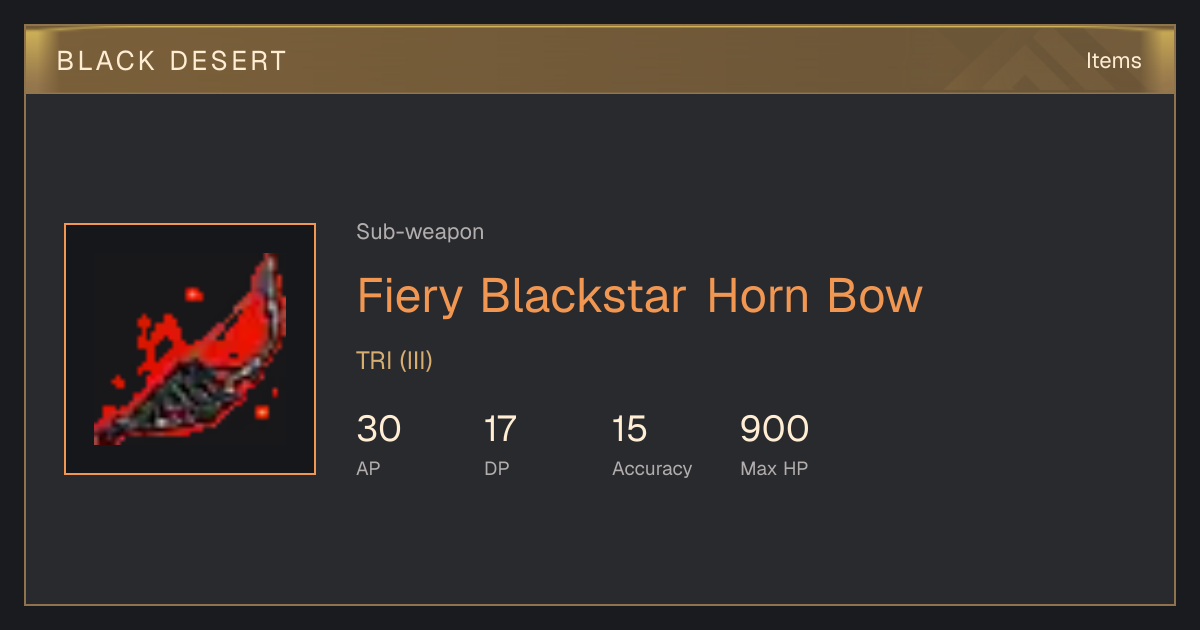Click the Fiery Blackstar Horn Bow icon

point(190,349)
